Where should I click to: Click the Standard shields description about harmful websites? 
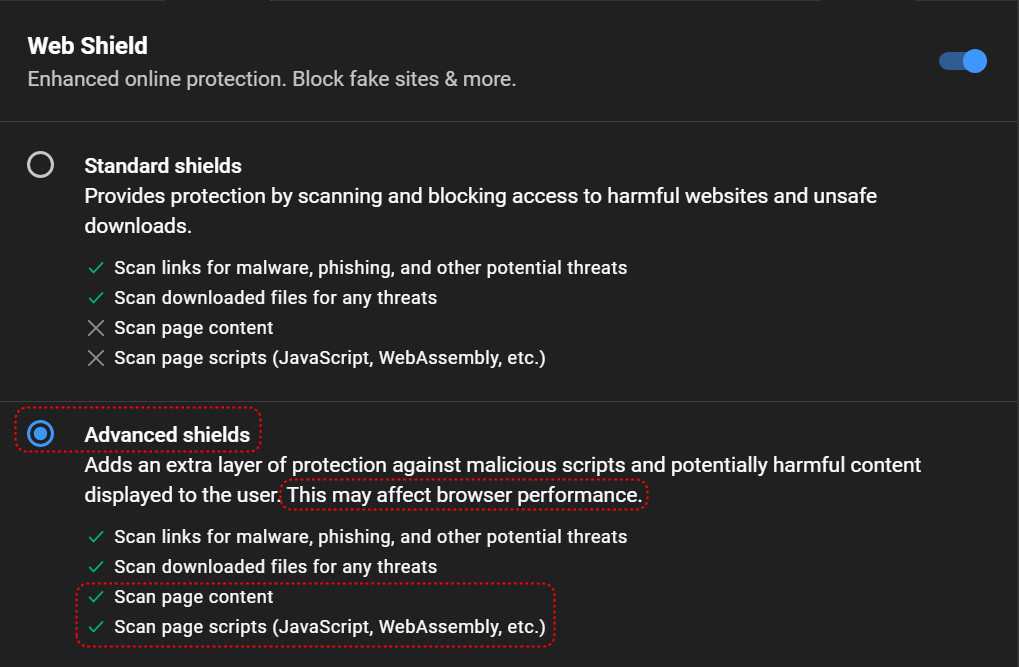(x=480, y=196)
